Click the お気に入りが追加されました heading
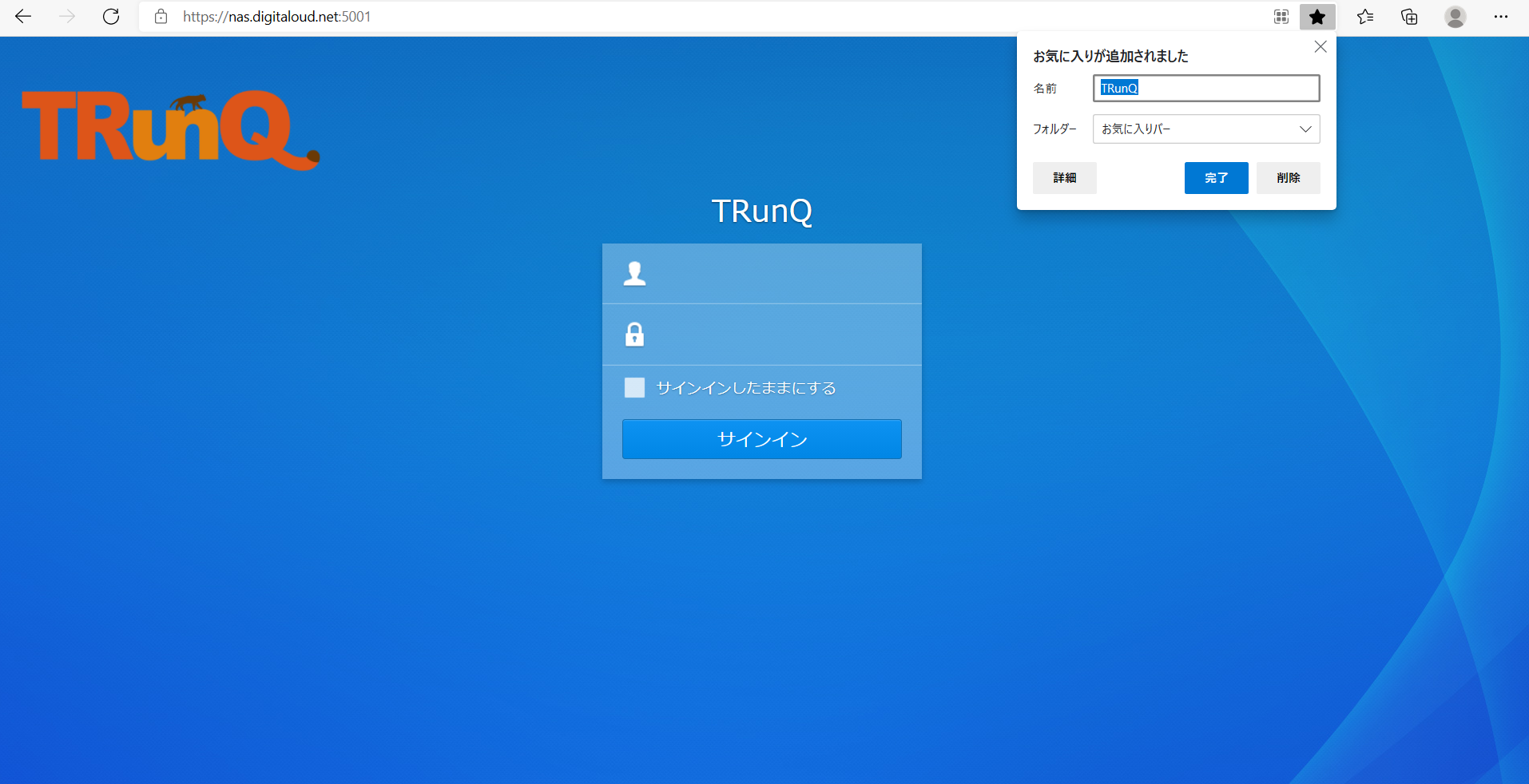This screenshot has width=1529, height=784. pyautogui.click(x=1110, y=56)
